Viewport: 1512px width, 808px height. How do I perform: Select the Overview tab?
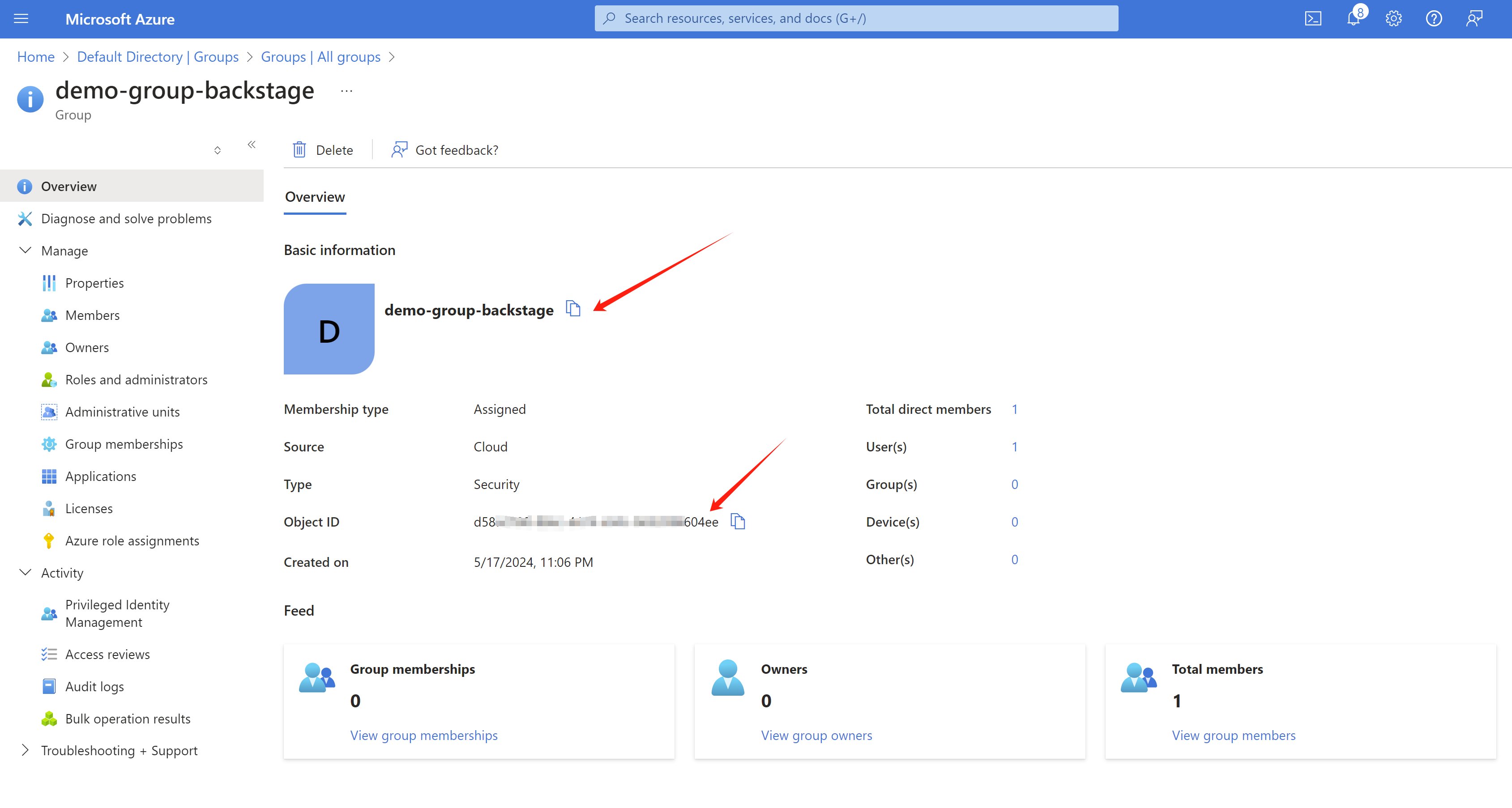coord(315,197)
